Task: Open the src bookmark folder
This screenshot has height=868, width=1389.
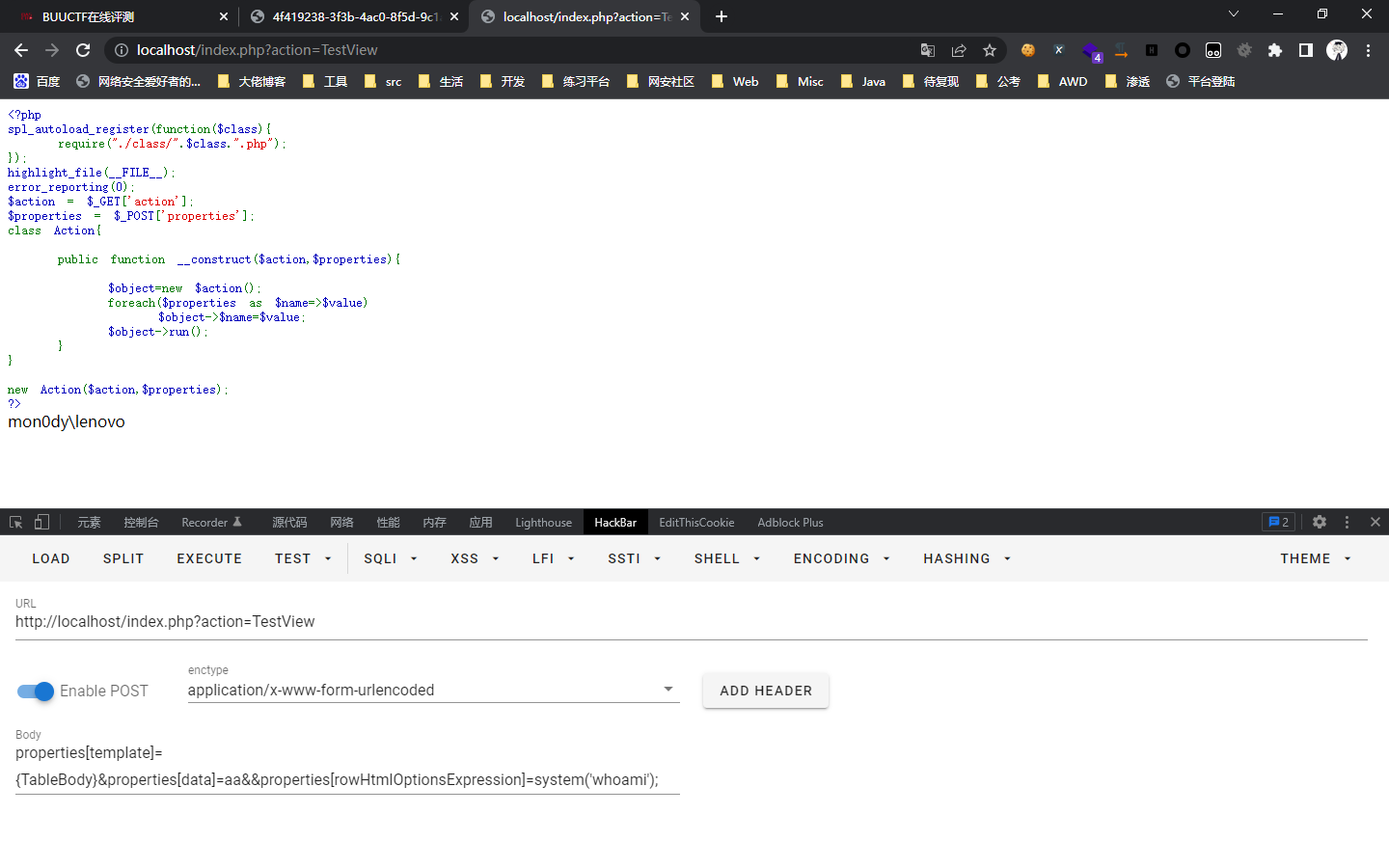Action: pos(383,81)
